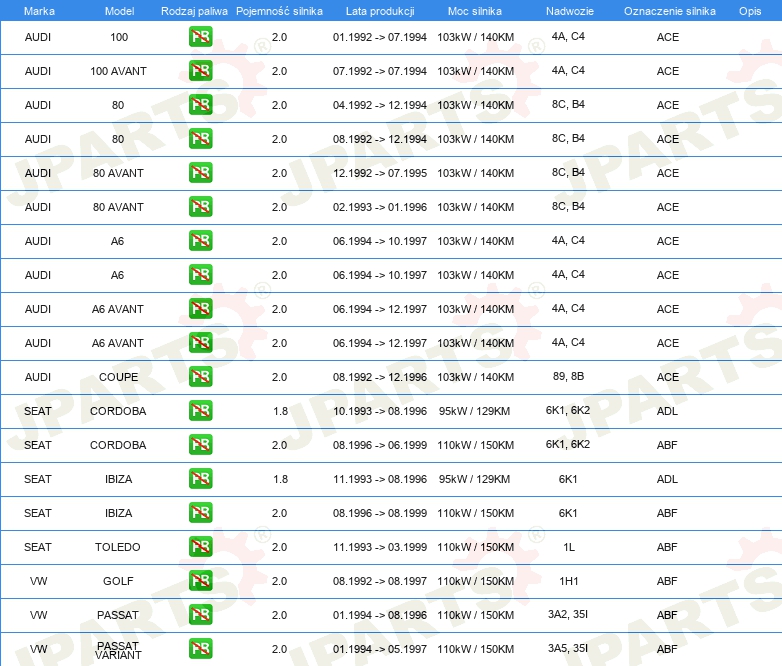Click the Marka column header
Viewport: 782px width, 666px height.
point(39,11)
